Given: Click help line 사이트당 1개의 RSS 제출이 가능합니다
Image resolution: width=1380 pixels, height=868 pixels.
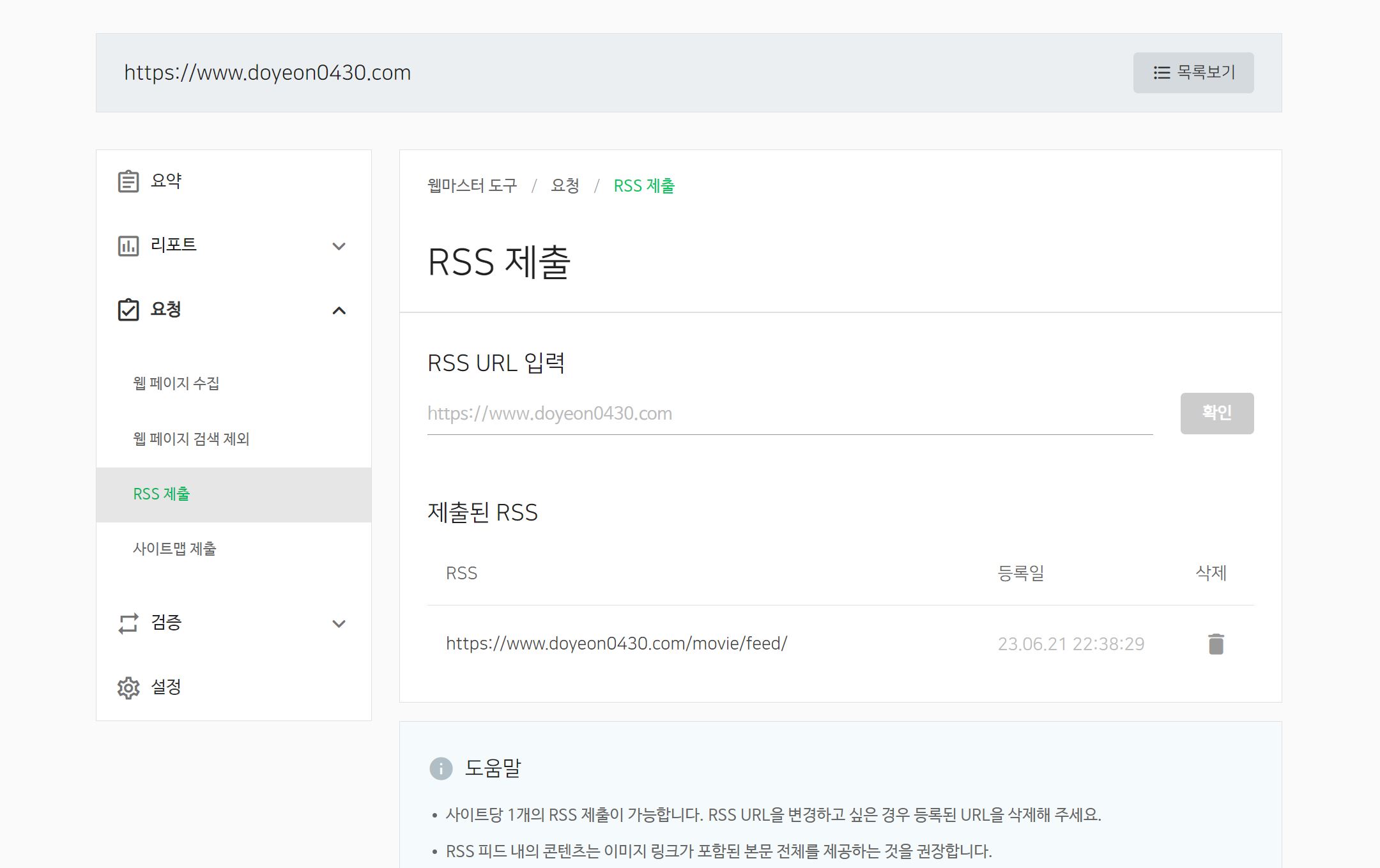Looking at the screenshot, I should pos(773,815).
